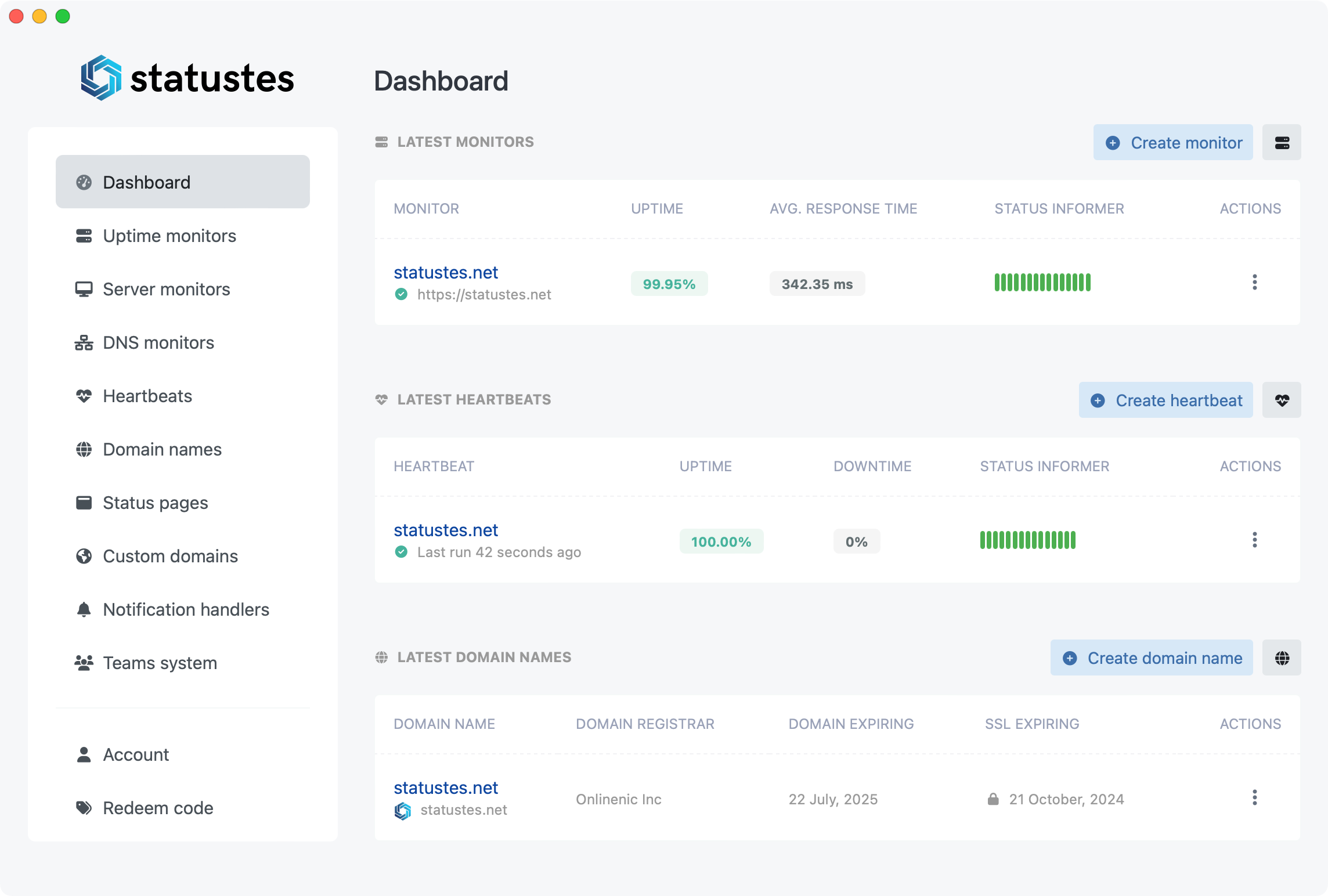
Task: Click the Domain names sidebar icon
Action: click(x=84, y=449)
